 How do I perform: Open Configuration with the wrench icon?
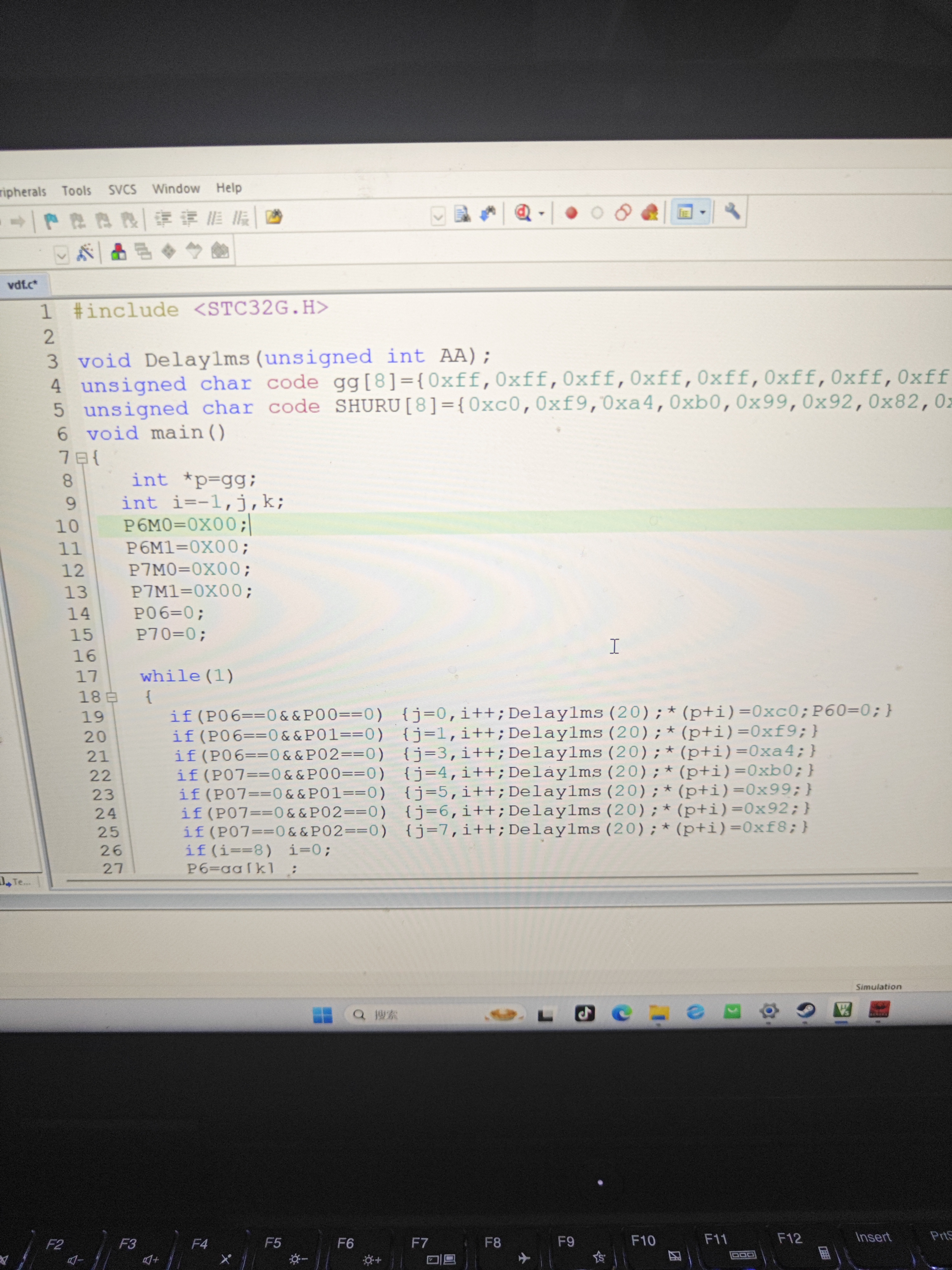[732, 211]
